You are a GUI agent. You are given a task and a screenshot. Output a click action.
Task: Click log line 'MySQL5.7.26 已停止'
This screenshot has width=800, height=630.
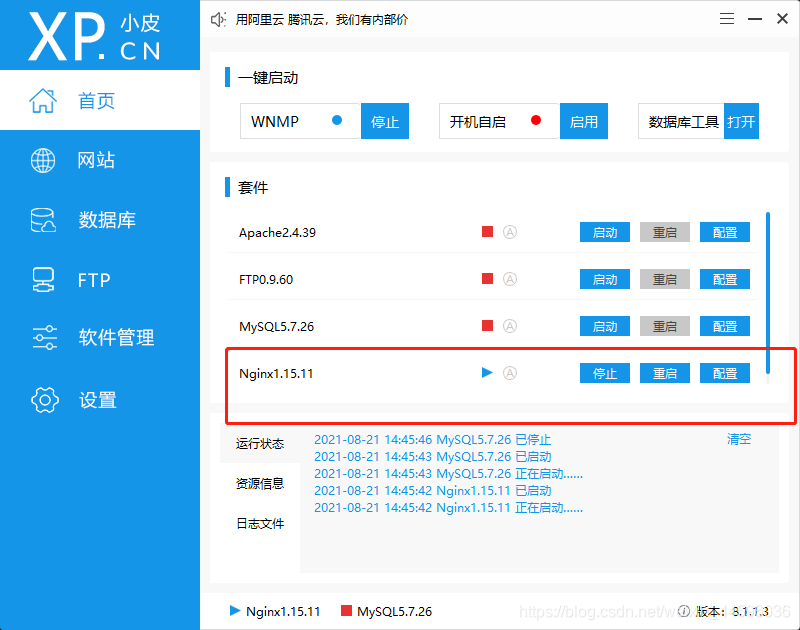[x=433, y=439]
